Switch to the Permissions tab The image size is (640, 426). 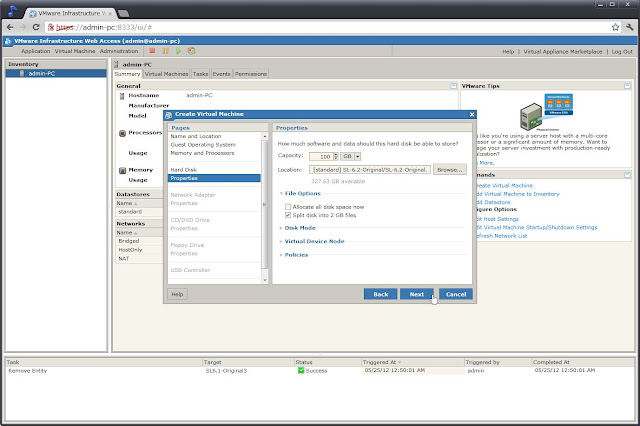(251, 74)
